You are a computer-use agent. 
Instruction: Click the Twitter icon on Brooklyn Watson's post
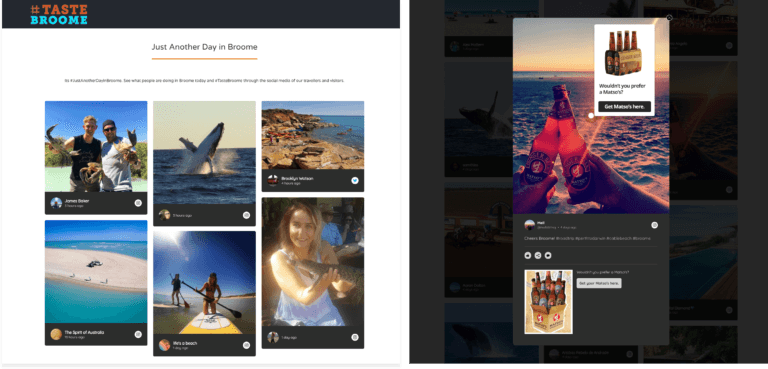coord(355,180)
